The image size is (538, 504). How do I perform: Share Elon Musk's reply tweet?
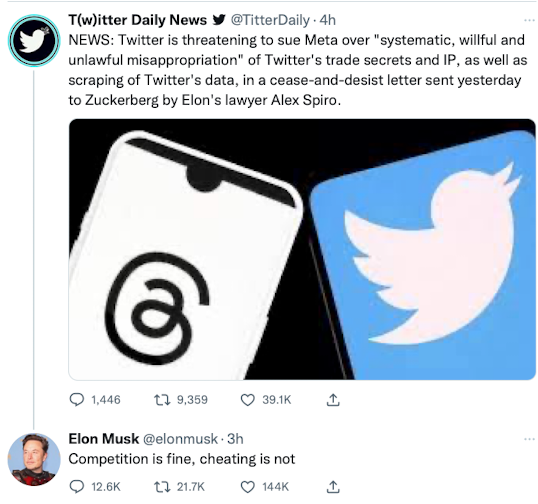point(333,487)
